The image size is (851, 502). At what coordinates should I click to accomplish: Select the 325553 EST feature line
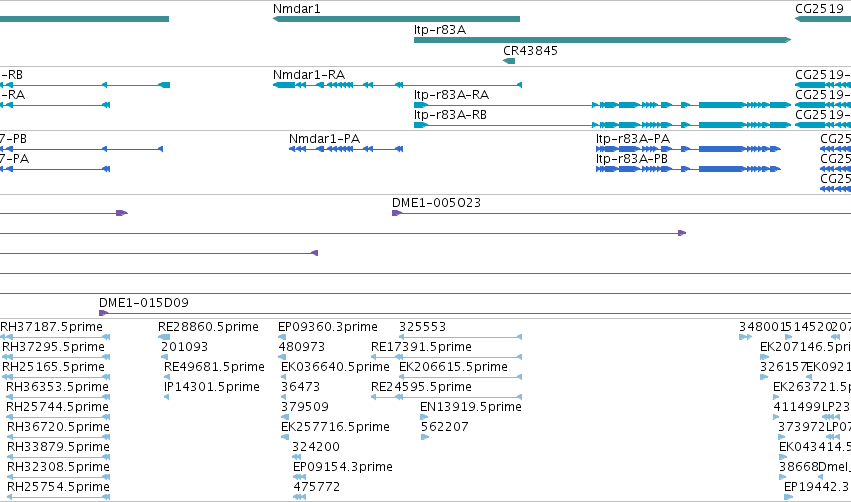click(460, 337)
